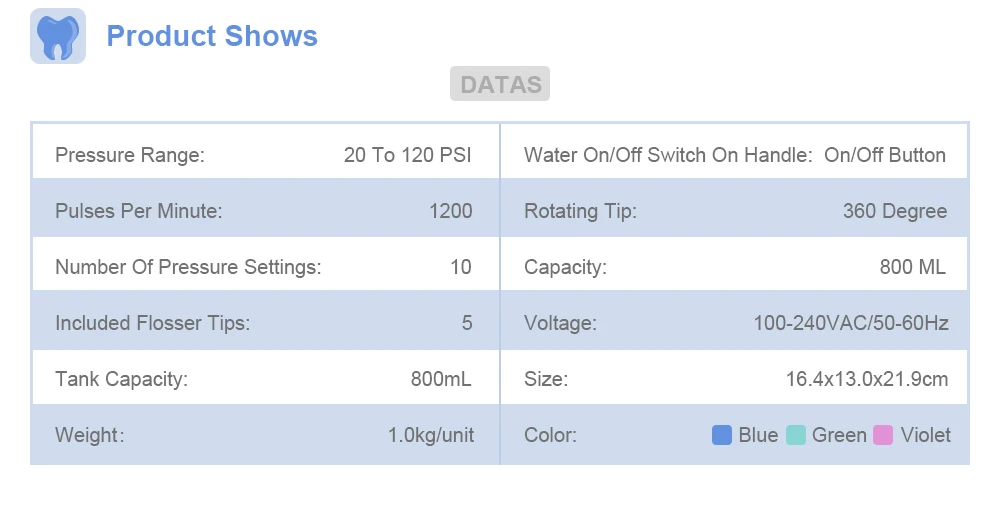This screenshot has width=1000, height=527.
Task: Click the Pressure Range label
Action: click(130, 155)
